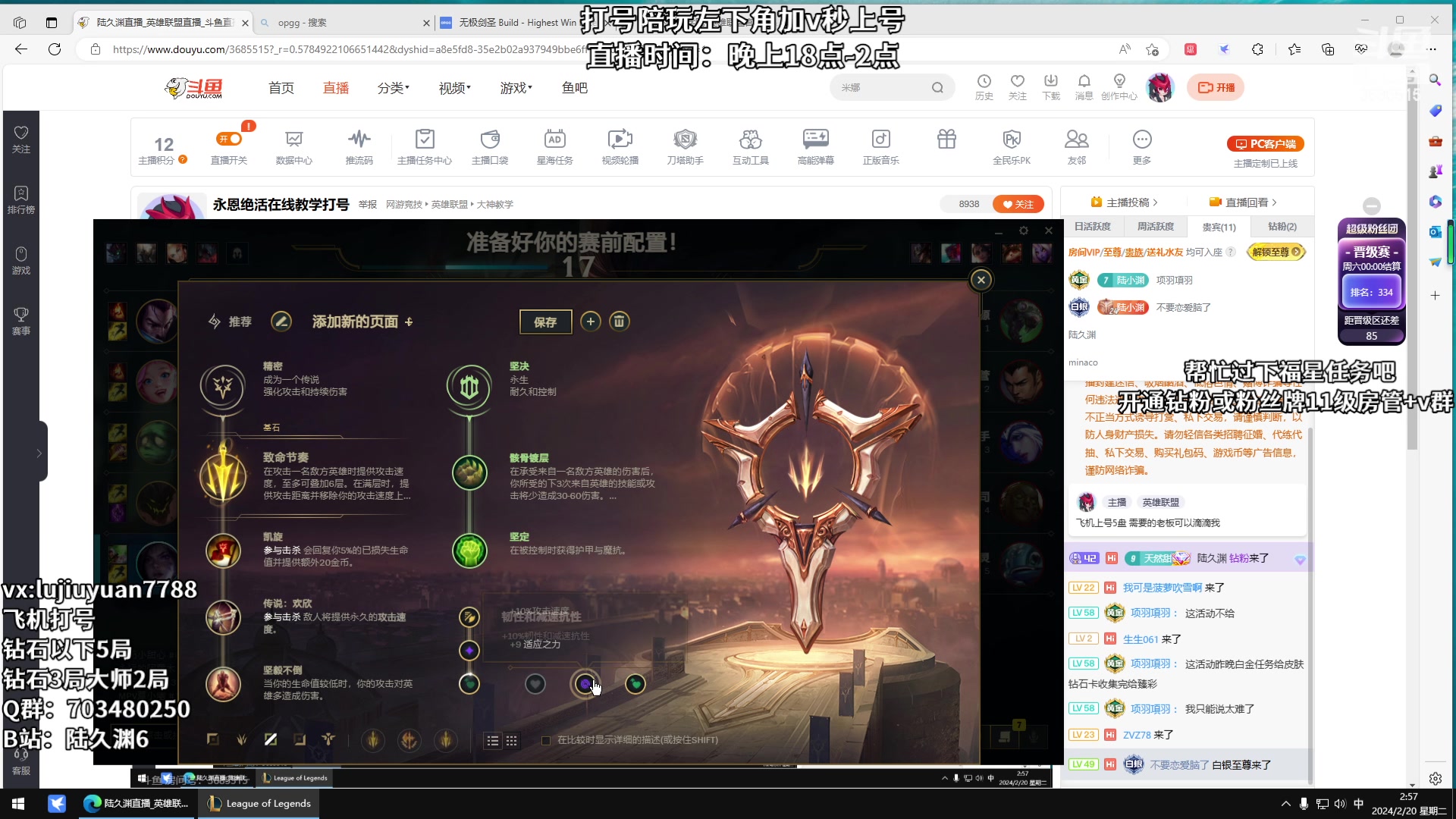
Task: Open the 鱼吧 forum tab
Action: (x=575, y=88)
